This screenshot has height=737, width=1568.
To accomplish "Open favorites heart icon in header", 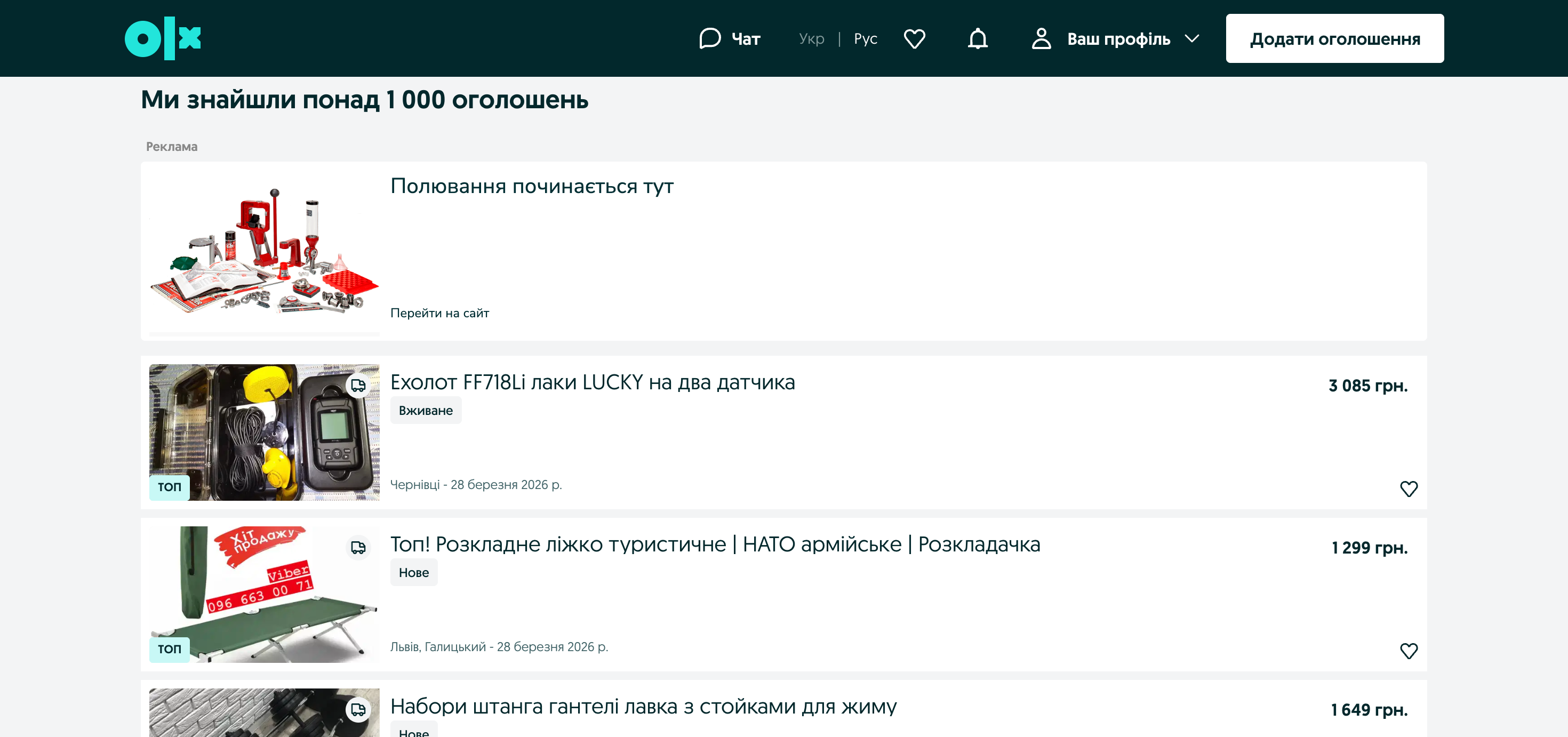I will (x=914, y=38).
